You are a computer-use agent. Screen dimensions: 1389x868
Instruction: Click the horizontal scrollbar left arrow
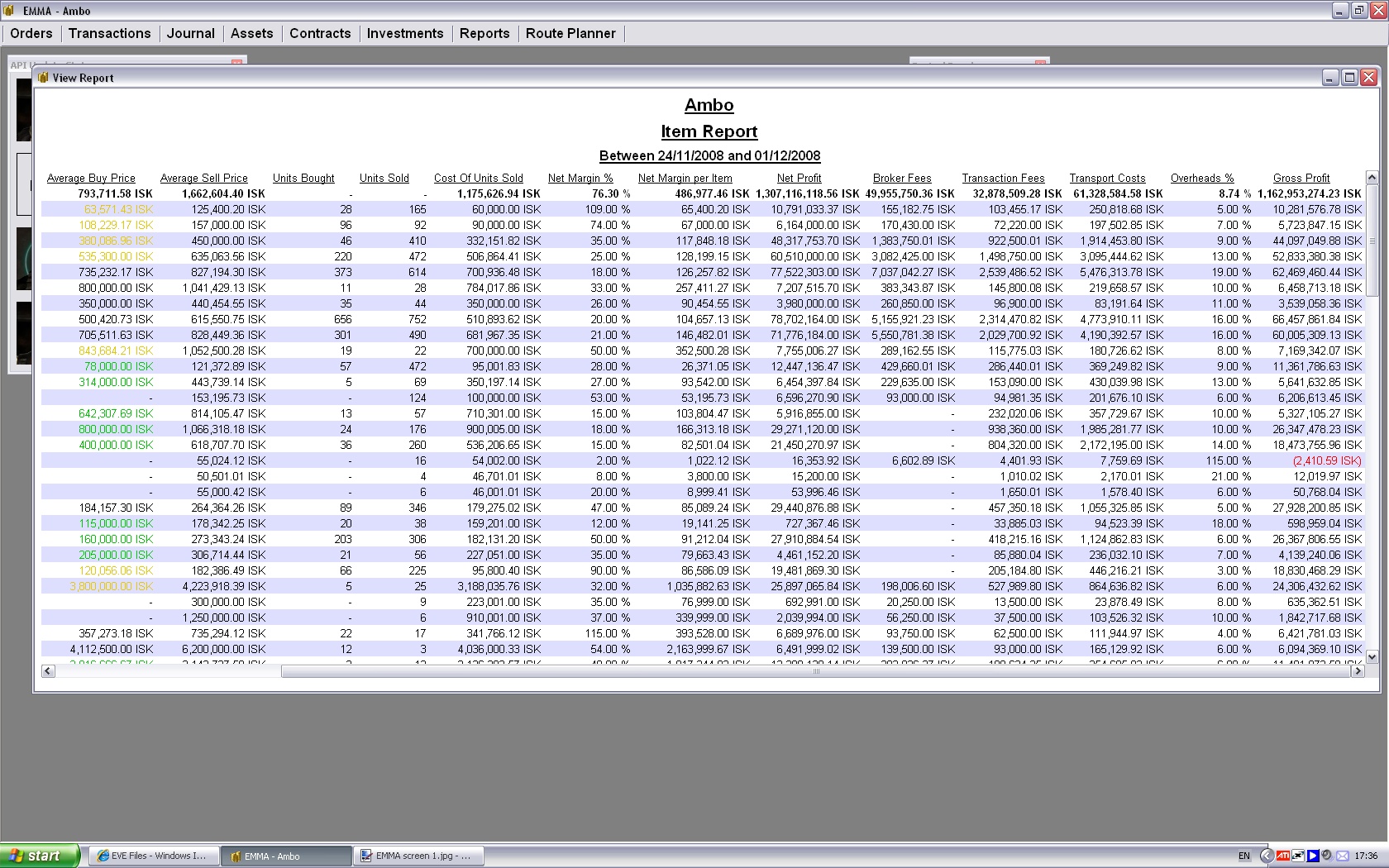pyautogui.click(x=48, y=671)
